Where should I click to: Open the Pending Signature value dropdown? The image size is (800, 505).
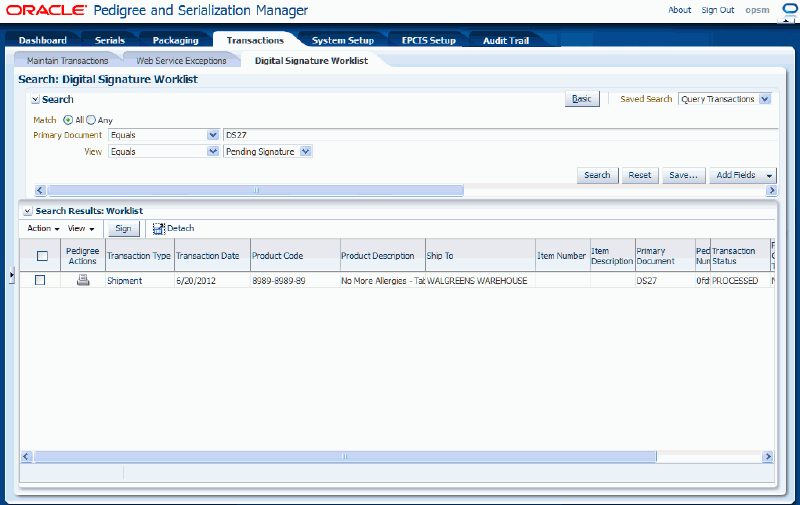(305, 152)
